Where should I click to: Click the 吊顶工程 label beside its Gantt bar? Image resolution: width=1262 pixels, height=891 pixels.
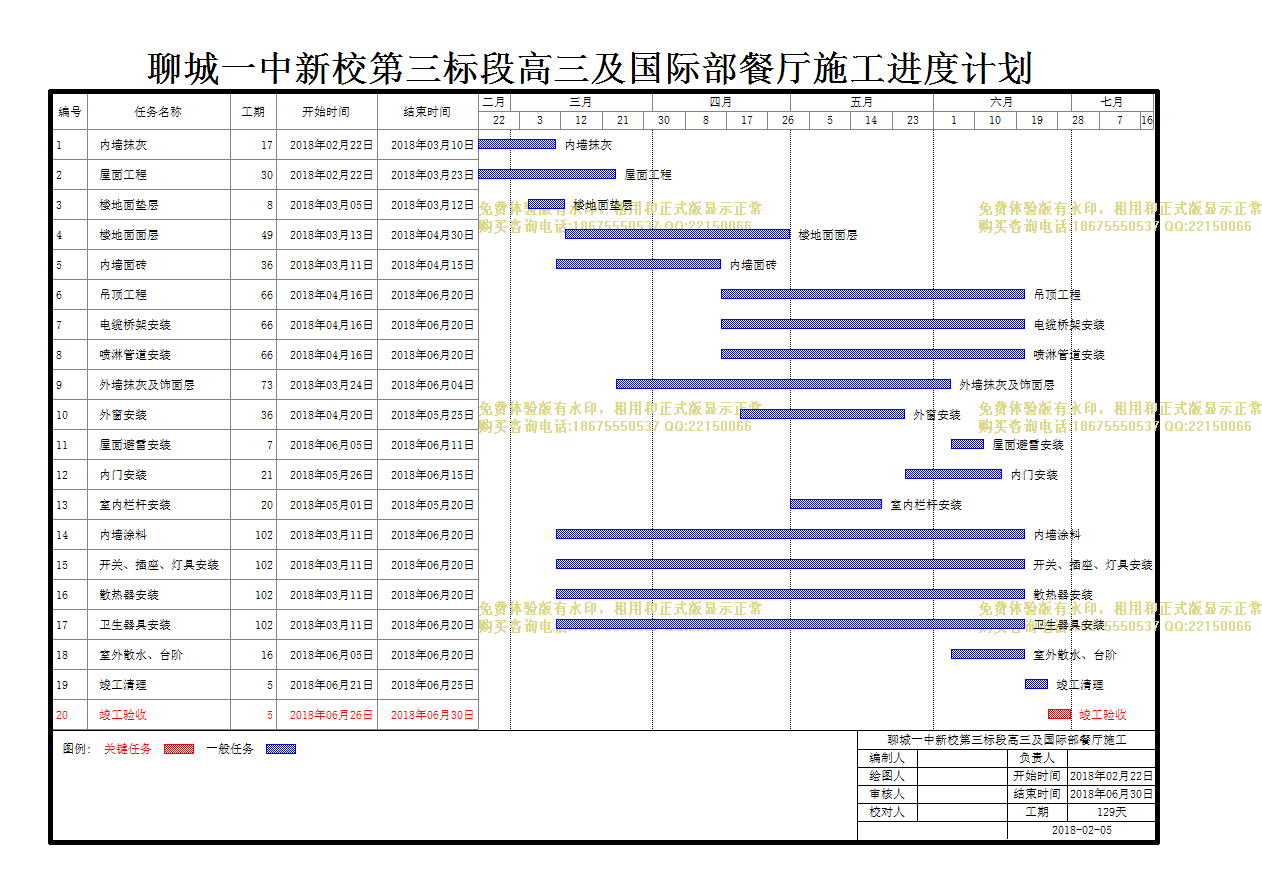(x=1057, y=295)
